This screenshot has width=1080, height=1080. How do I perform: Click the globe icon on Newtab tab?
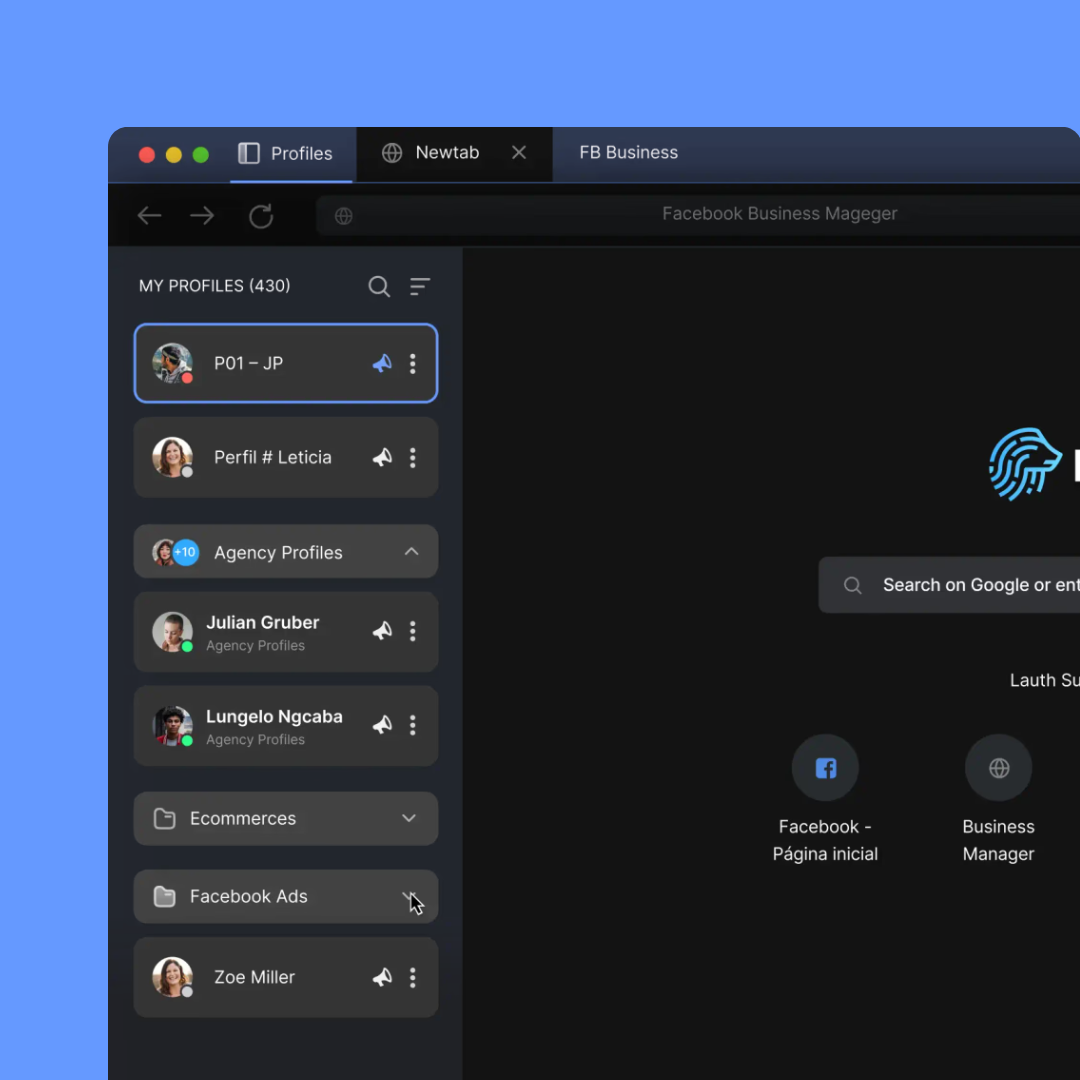[x=392, y=153]
